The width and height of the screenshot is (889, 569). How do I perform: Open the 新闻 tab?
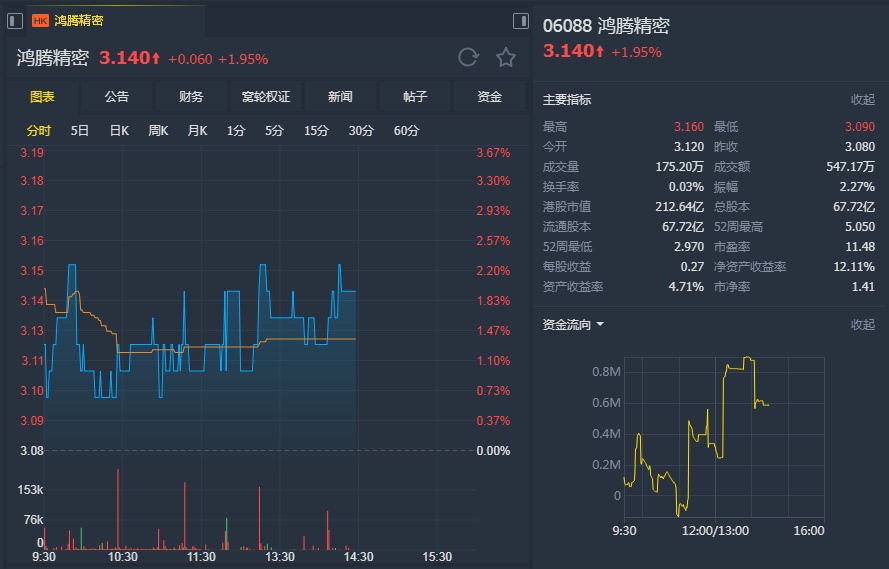point(340,97)
